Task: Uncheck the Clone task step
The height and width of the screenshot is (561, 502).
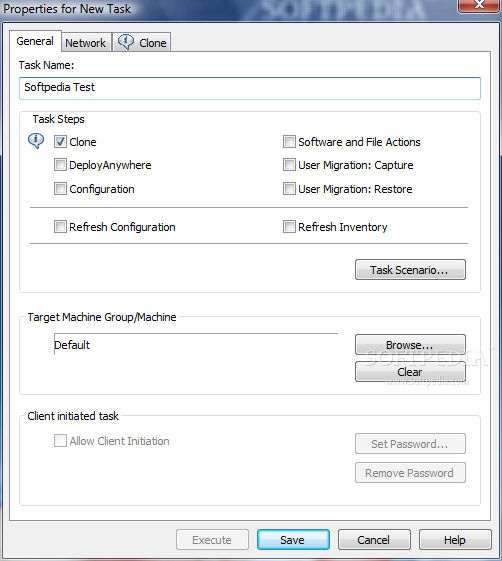Action: click(x=60, y=142)
